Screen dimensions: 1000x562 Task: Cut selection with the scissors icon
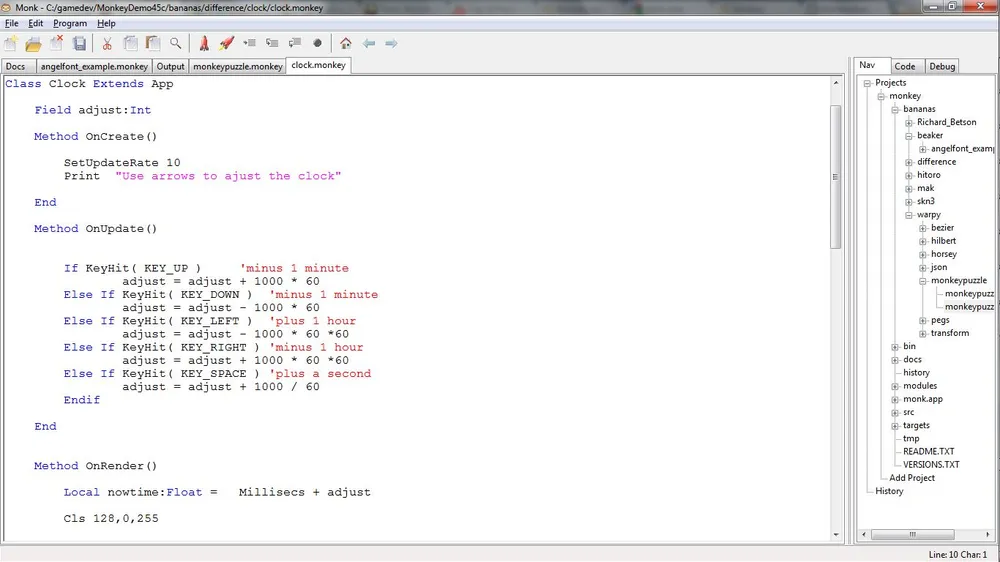click(x=107, y=44)
